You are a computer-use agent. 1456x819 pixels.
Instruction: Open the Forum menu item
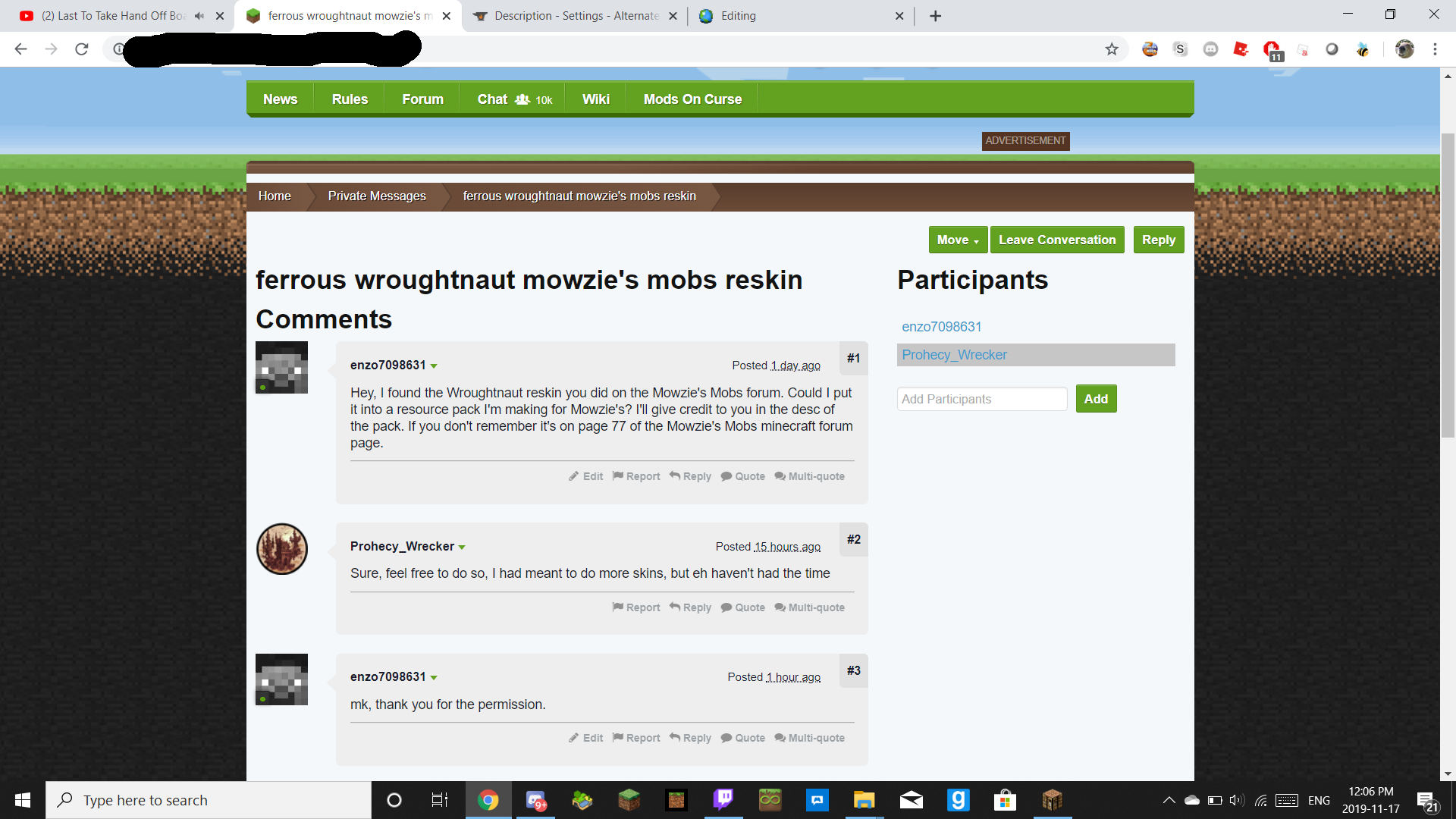422,99
